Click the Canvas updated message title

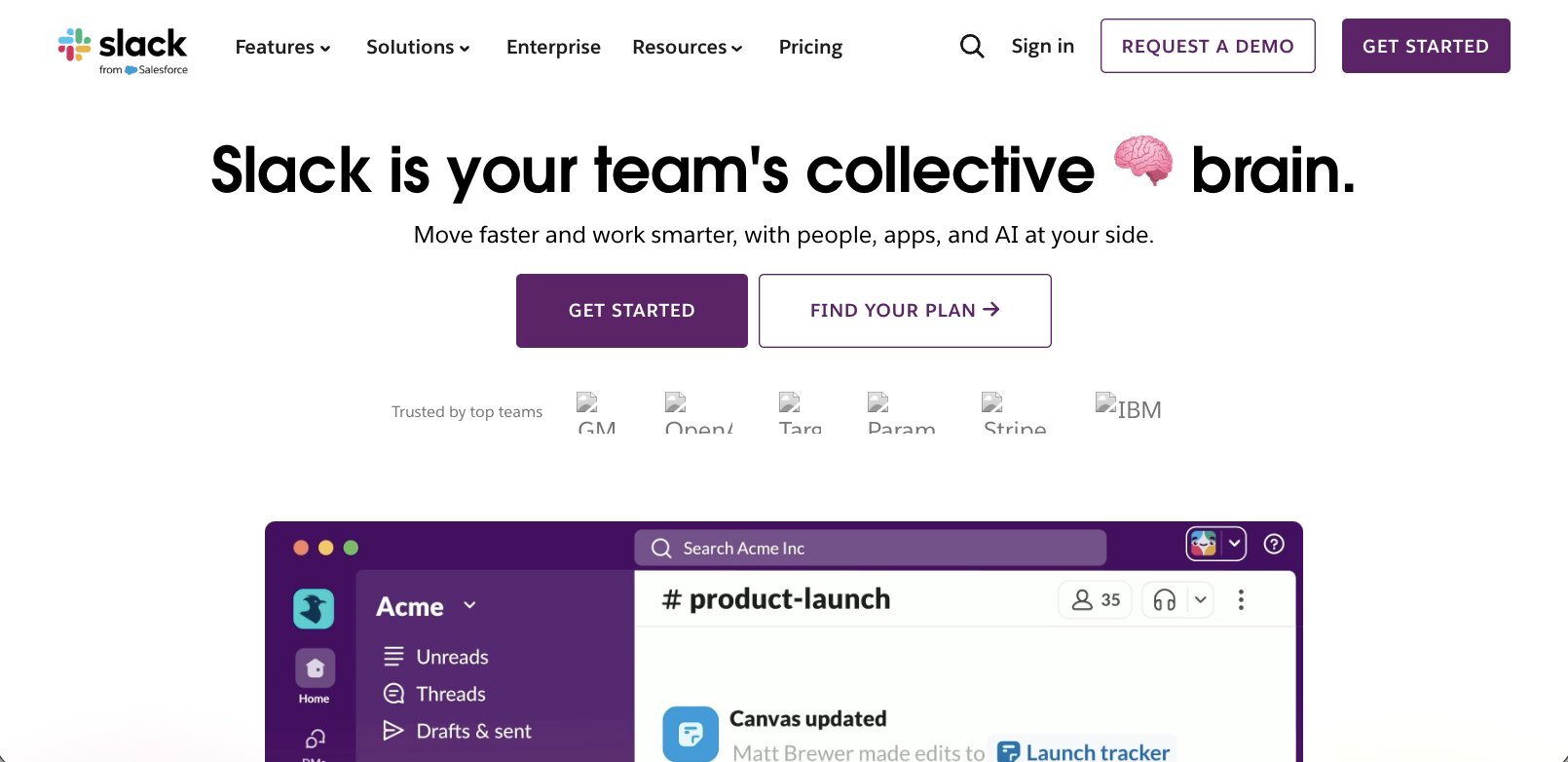pyautogui.click(x=808, y=719)
